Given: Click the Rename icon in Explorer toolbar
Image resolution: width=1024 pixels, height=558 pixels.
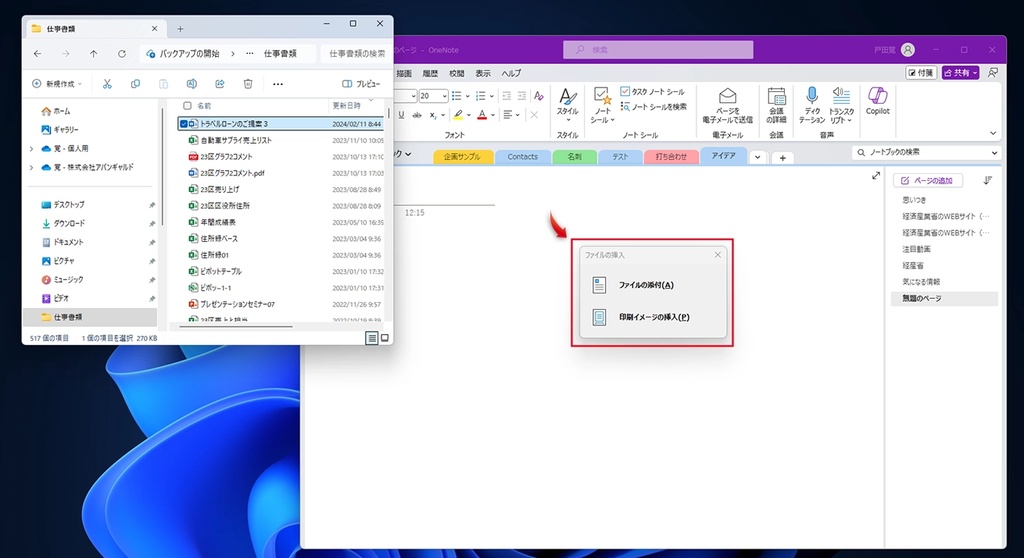Looking at the screenshot, I should (191, 84).
